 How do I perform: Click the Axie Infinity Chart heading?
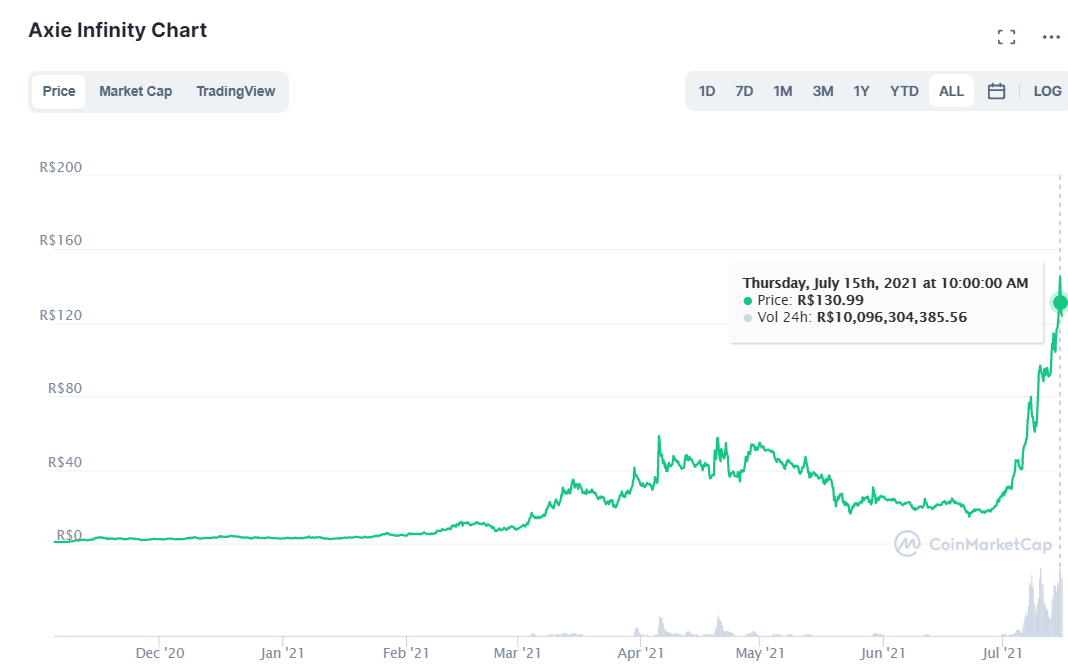click(x=118, y=30)
